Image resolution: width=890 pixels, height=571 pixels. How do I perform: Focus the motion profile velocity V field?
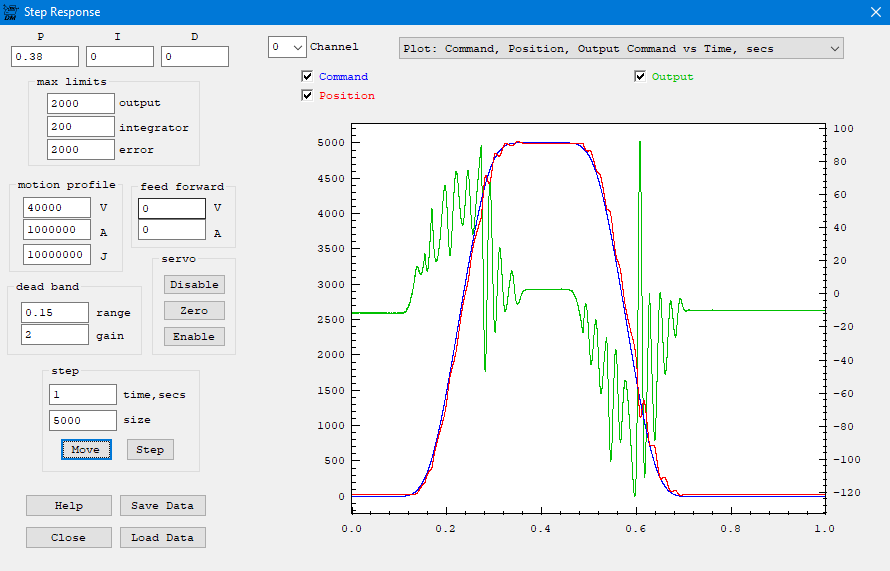(x=57, y=208)
